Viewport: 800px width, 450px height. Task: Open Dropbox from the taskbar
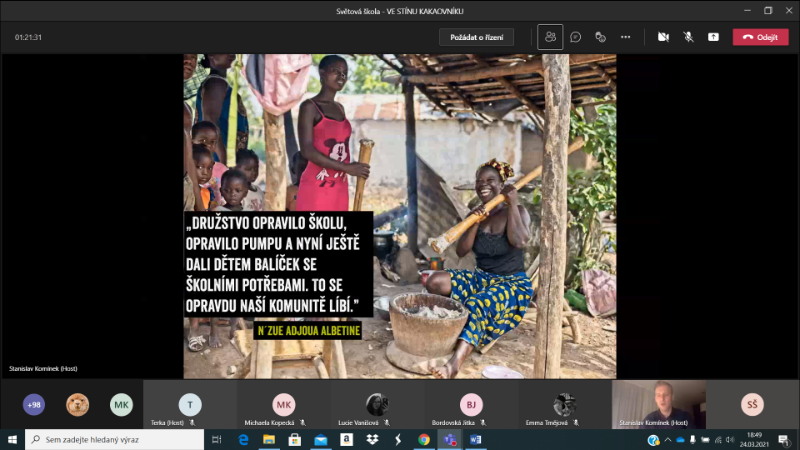click(x=372, y=439)
